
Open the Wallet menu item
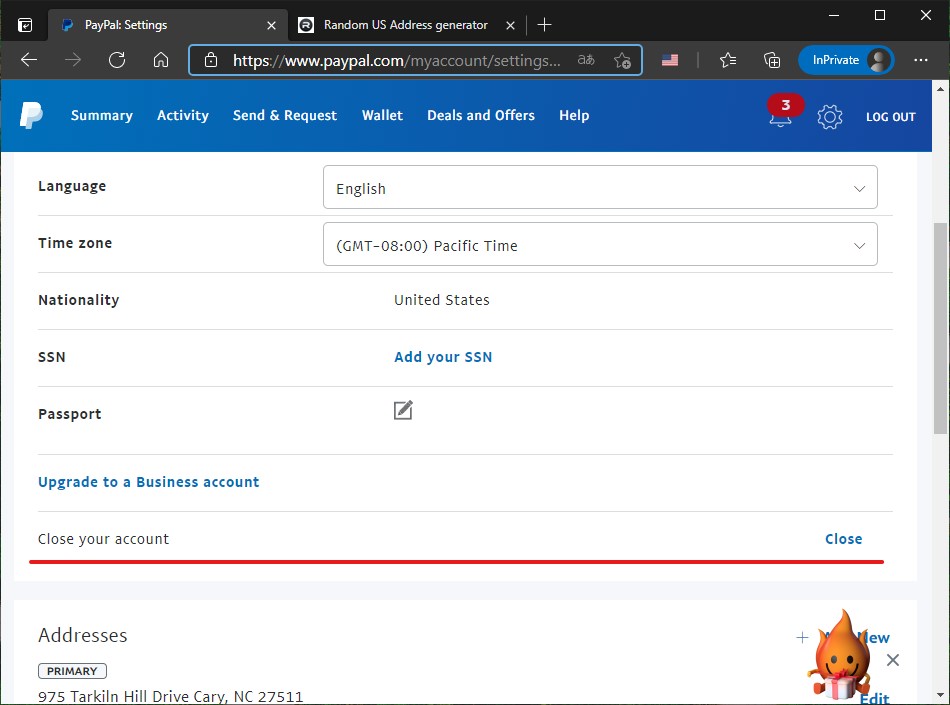(382, 116)
